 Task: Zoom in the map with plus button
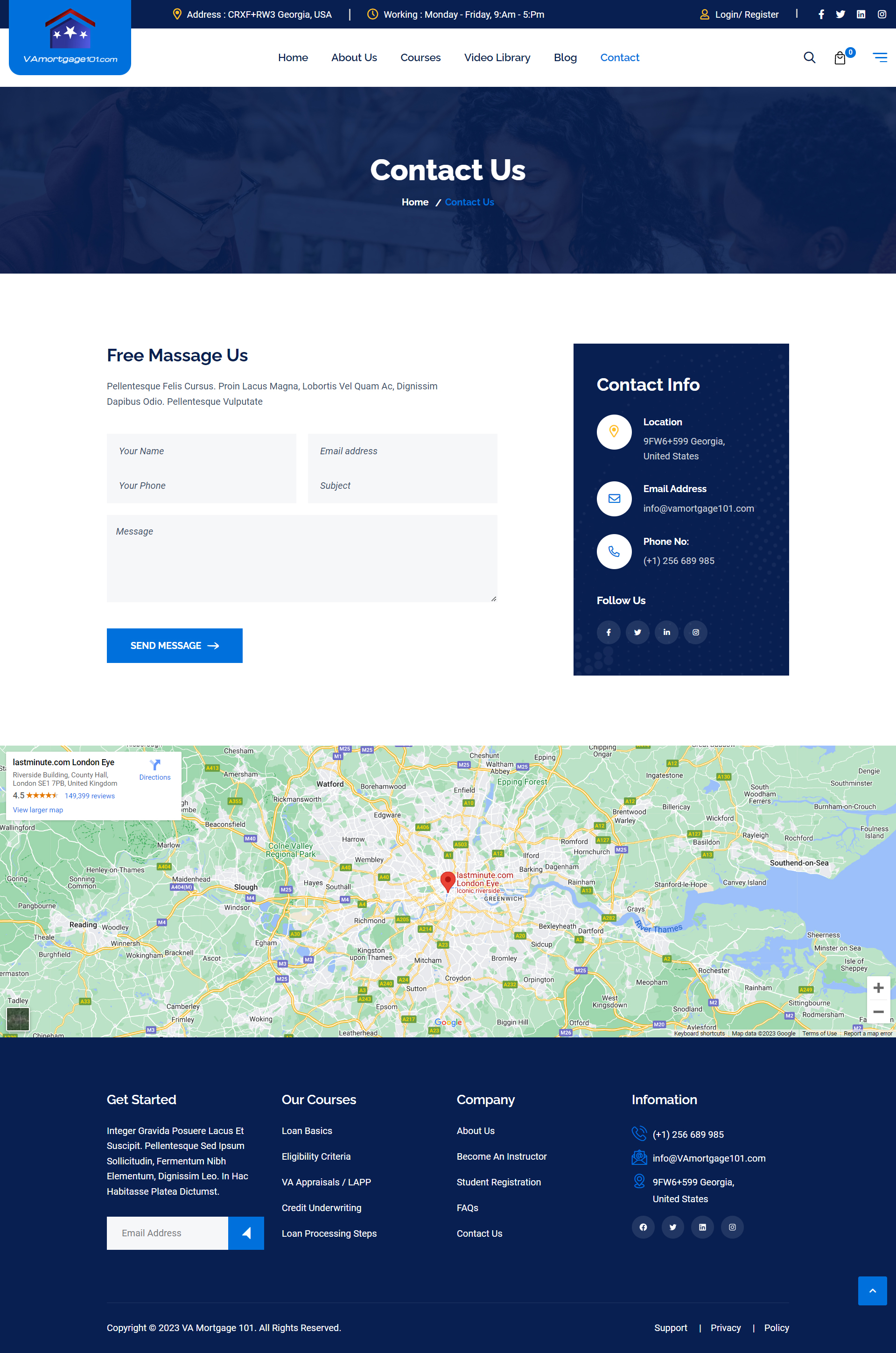878,988
